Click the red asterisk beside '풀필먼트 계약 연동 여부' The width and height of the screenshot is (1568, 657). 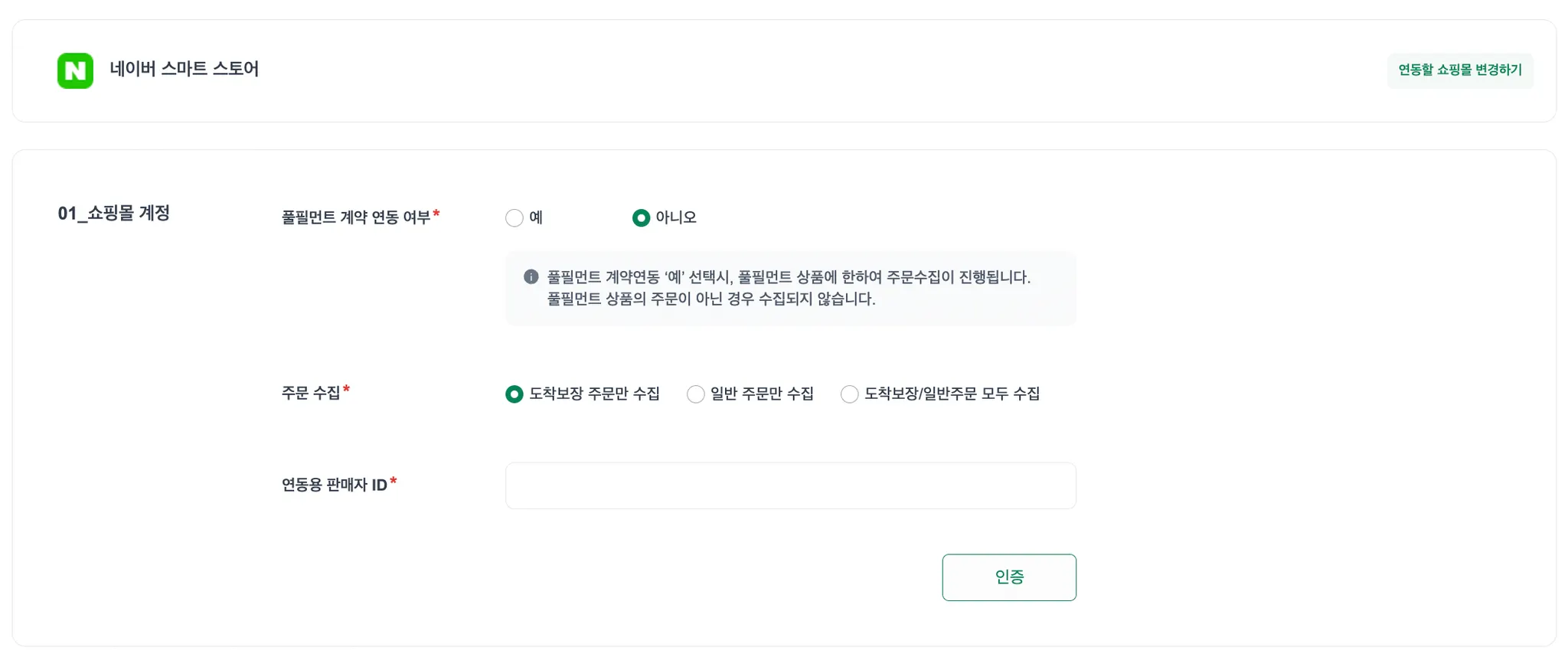pyautogui.click(x=436, y=214)
